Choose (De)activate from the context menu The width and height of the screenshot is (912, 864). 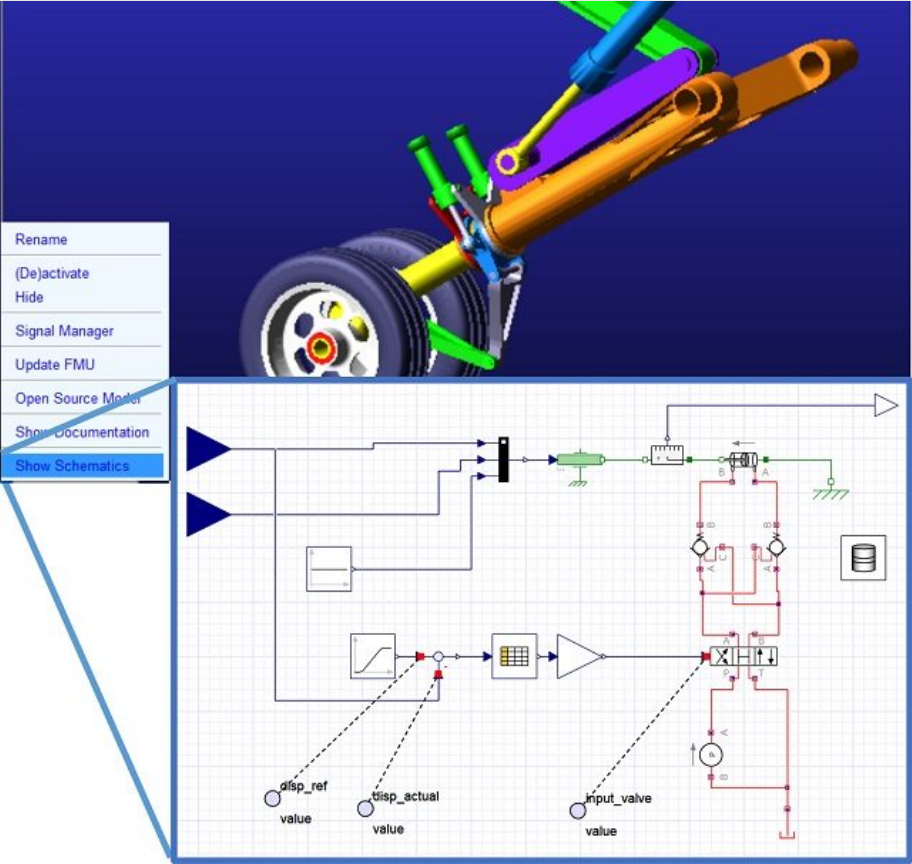tap(52, 273)
